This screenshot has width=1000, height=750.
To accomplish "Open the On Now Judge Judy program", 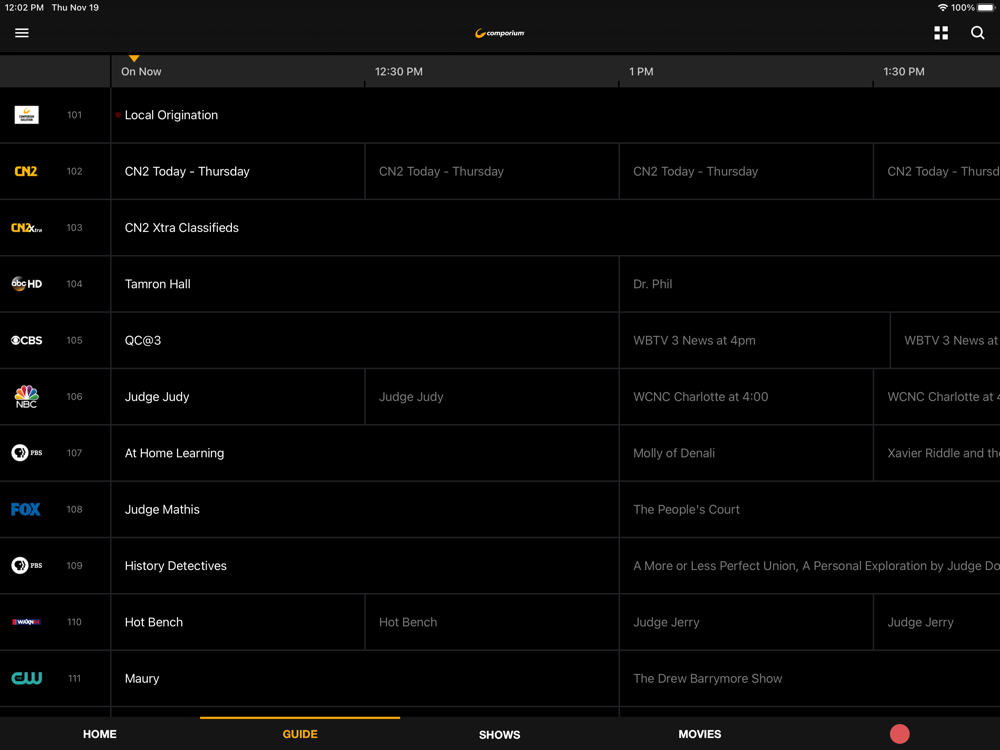I will tap(238, 397).
